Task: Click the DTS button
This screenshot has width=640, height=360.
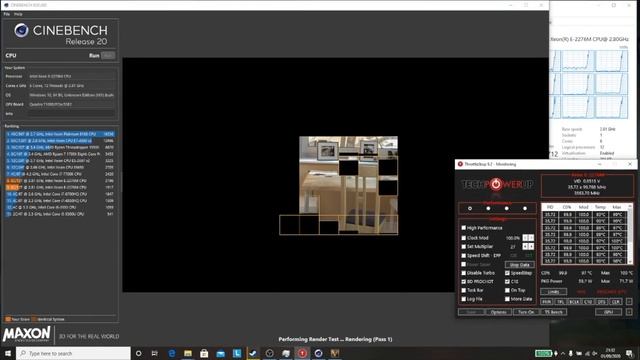Action: pos(602,302)
